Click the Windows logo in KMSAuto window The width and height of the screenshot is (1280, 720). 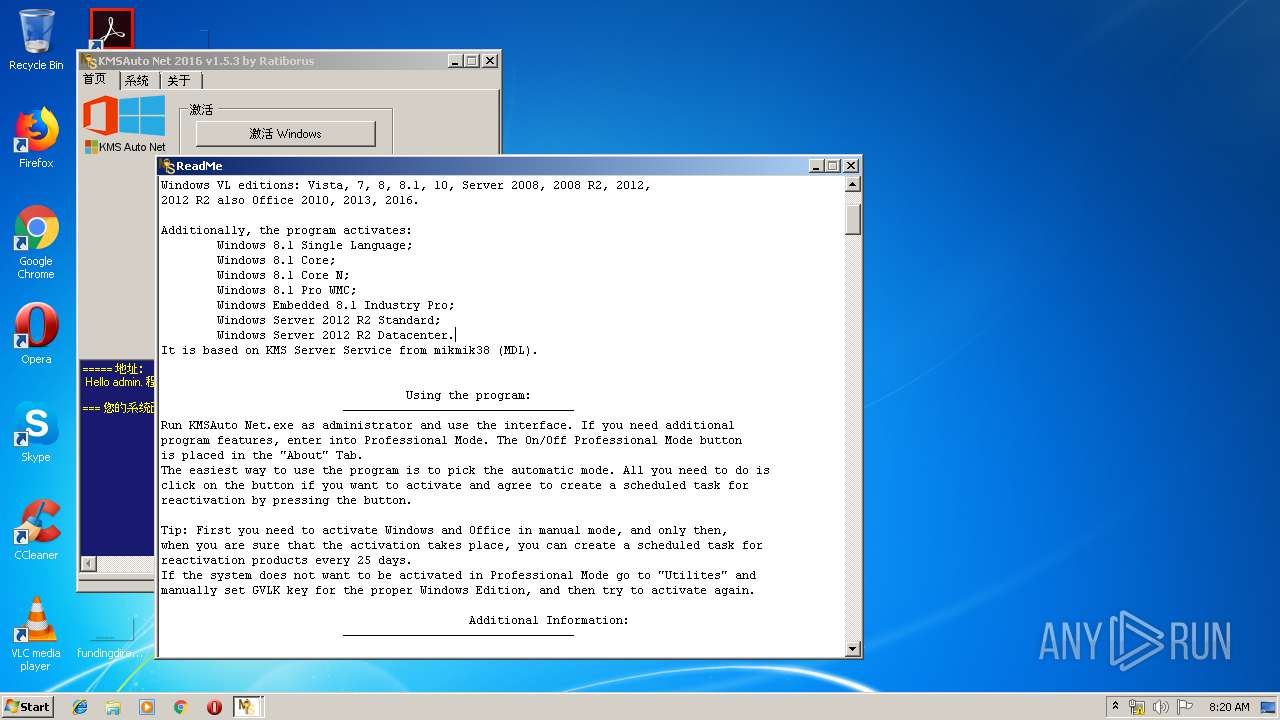tap(143, 115)
